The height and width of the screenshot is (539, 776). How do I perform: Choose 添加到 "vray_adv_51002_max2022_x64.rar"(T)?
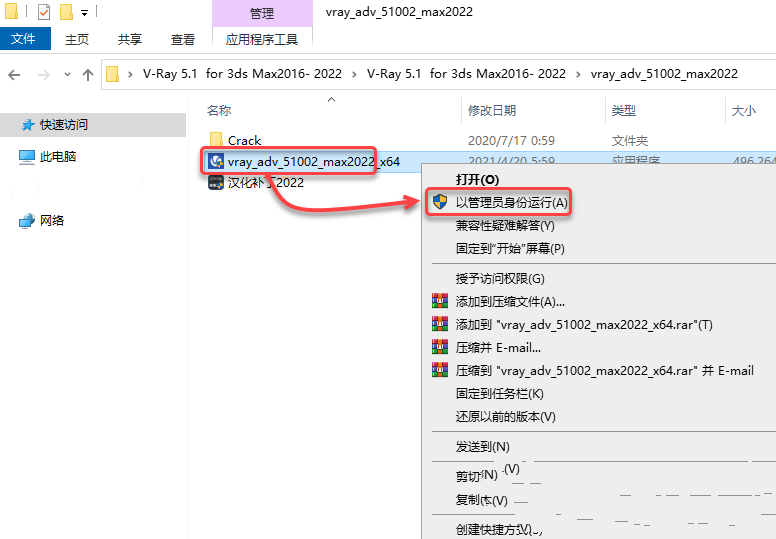pos(584,325)
